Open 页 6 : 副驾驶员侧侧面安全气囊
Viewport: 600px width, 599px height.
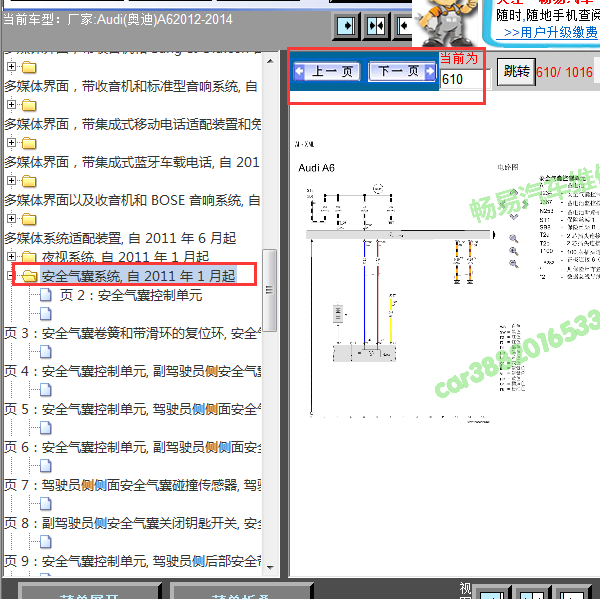[132, 447]
